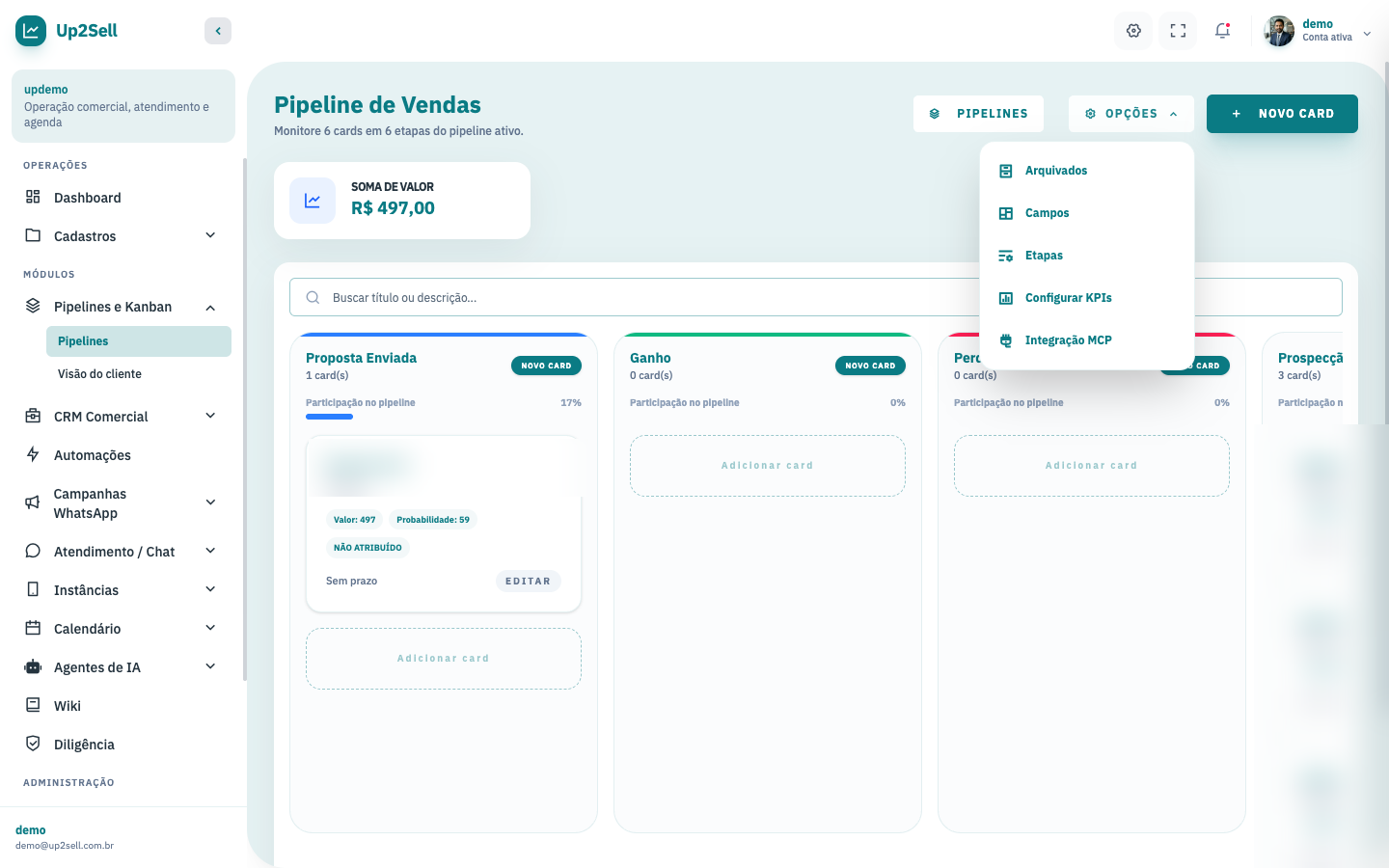Click the updemo workspace card
Viewport: 1389px width, 868px height.
[123, 106]
